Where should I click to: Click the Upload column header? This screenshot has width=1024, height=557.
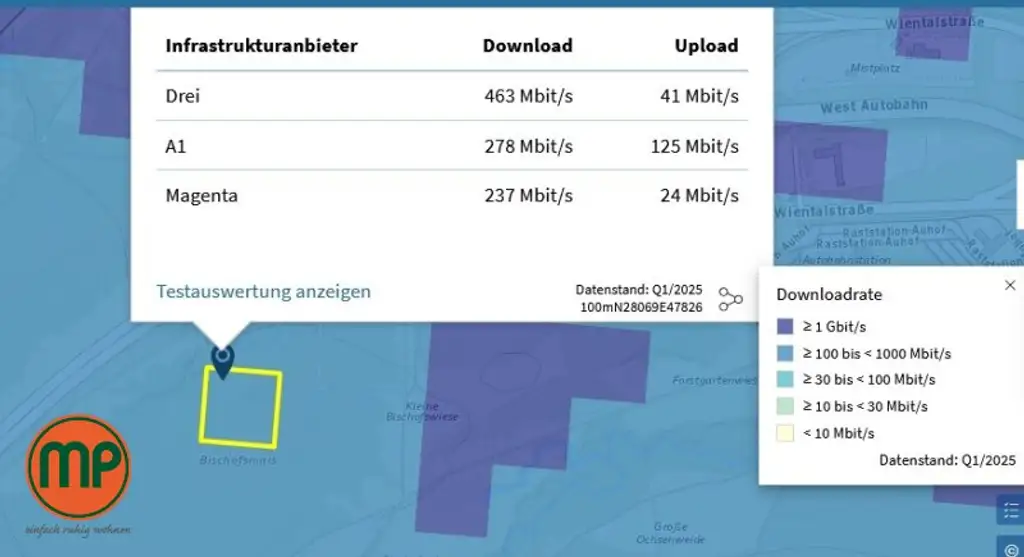pos(706,45)
